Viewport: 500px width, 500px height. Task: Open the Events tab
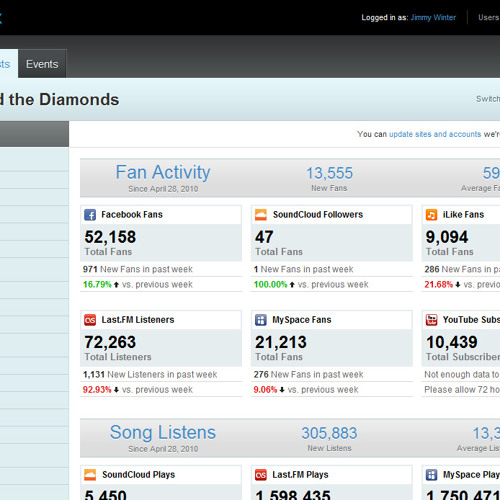tap(42, 64)
